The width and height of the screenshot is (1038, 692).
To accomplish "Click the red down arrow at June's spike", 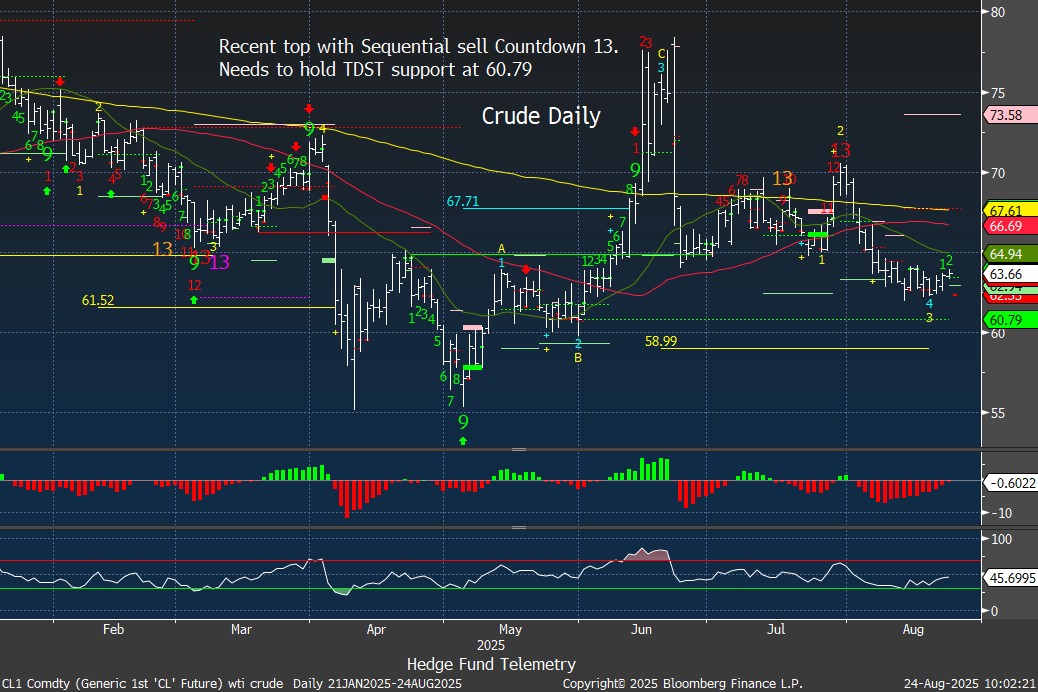I will click(x=634, y=131).
